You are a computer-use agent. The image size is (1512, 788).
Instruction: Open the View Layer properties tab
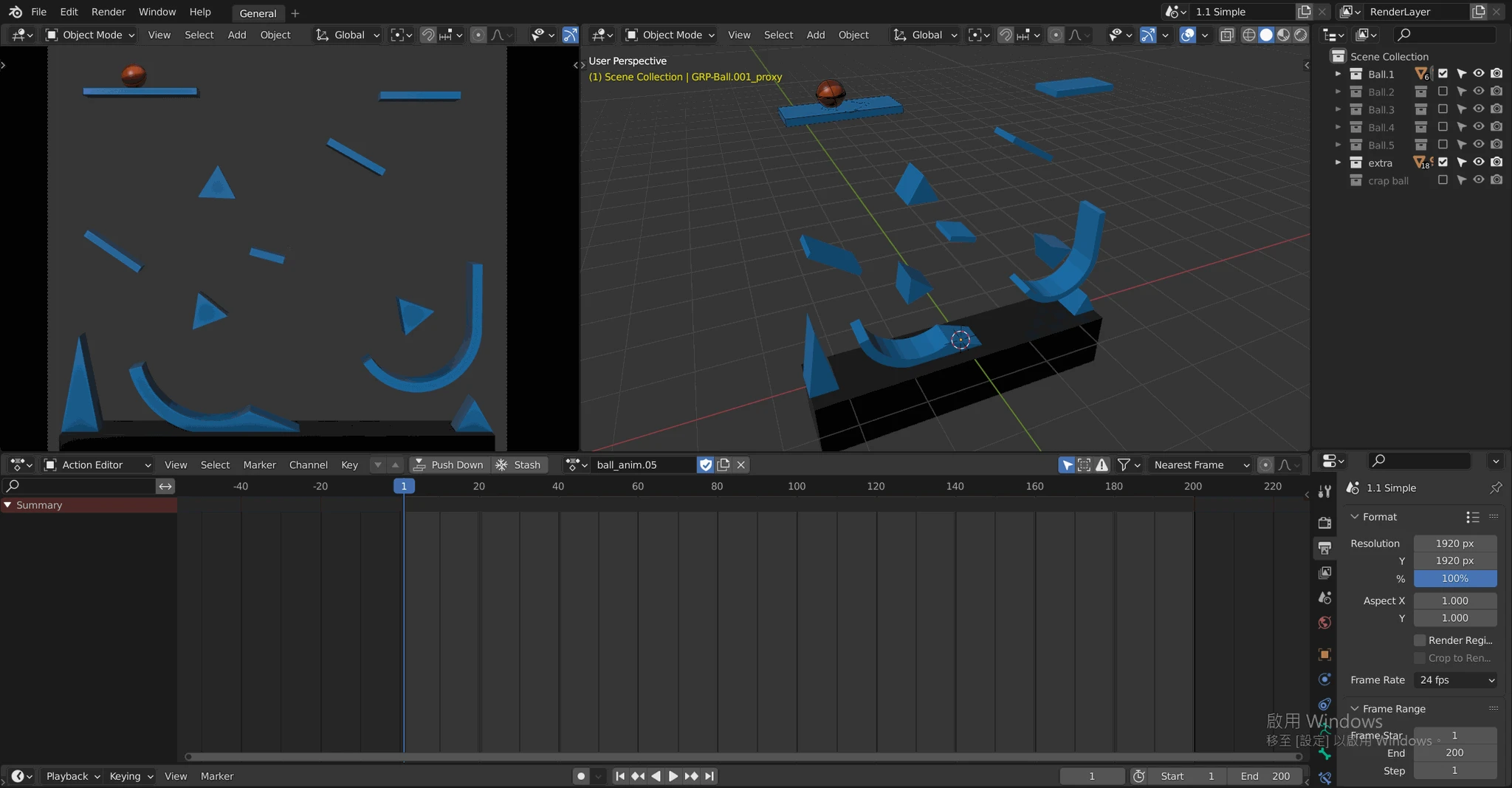(x=1324, y=573)
